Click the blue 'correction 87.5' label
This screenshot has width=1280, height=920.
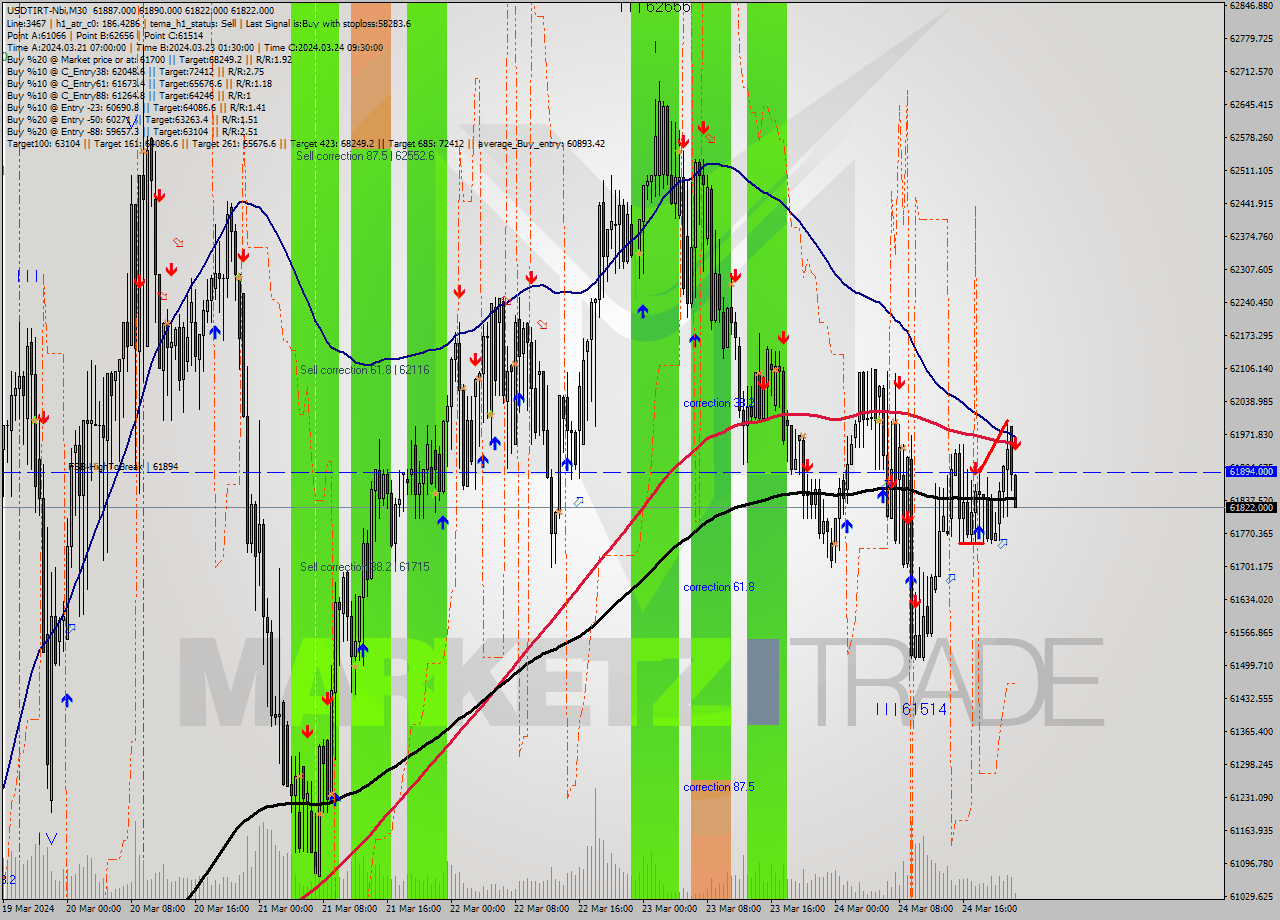click(719, 787)
